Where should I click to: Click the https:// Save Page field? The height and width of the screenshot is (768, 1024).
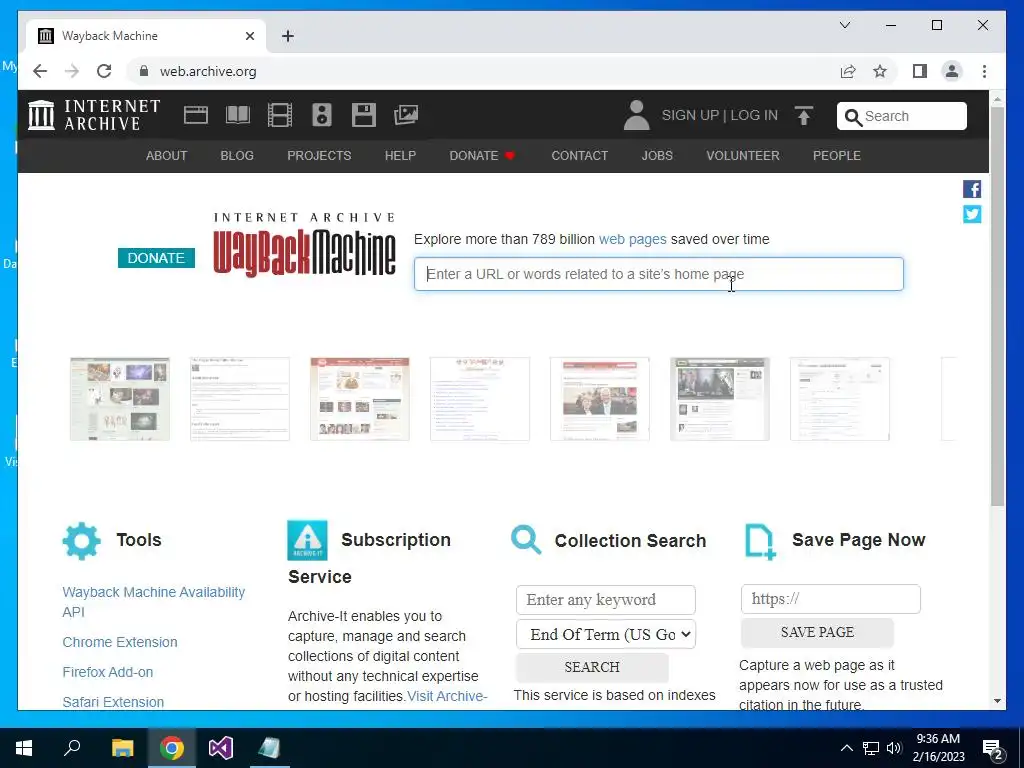(831, 599)
